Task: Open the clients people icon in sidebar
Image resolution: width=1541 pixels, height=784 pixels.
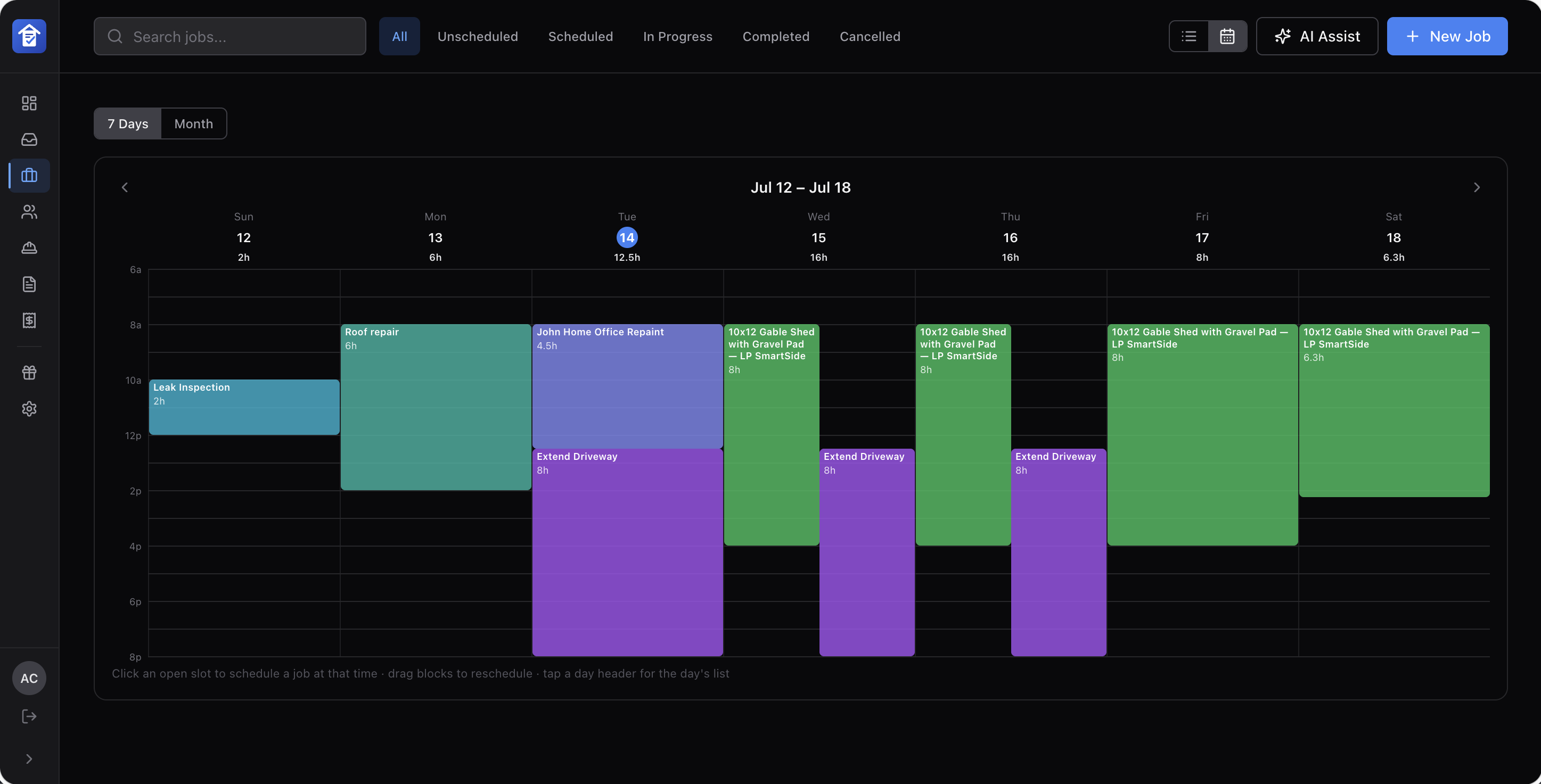Action: pyautogui.click(x=29, y=212)
